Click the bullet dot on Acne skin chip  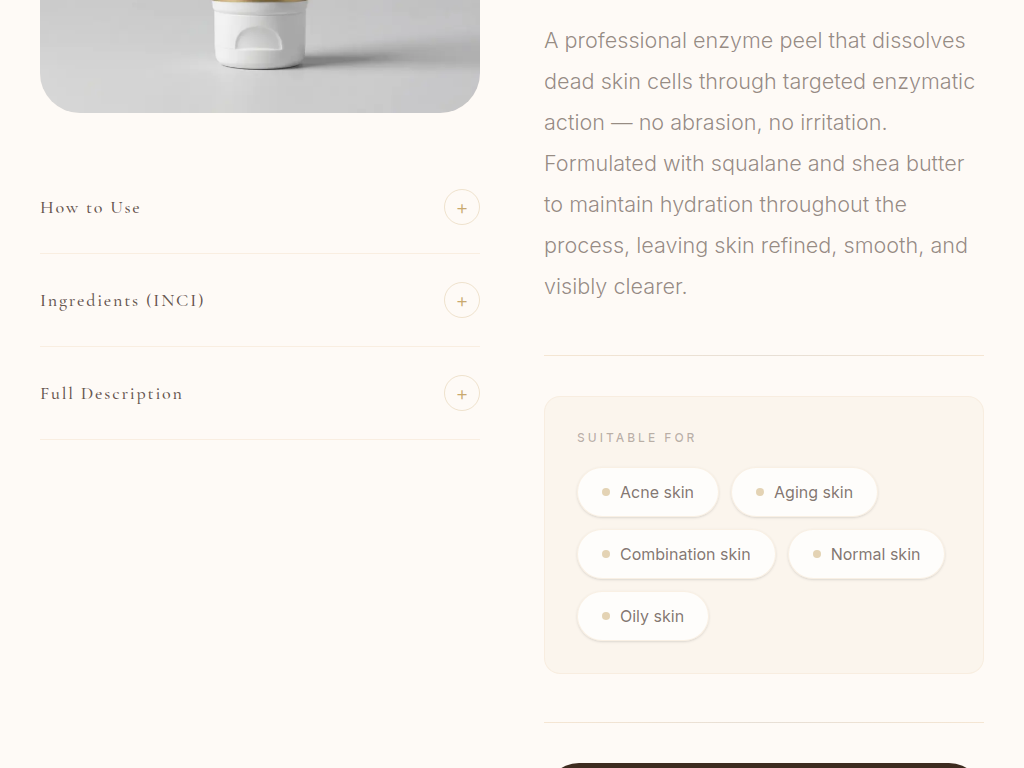(606, 492)
